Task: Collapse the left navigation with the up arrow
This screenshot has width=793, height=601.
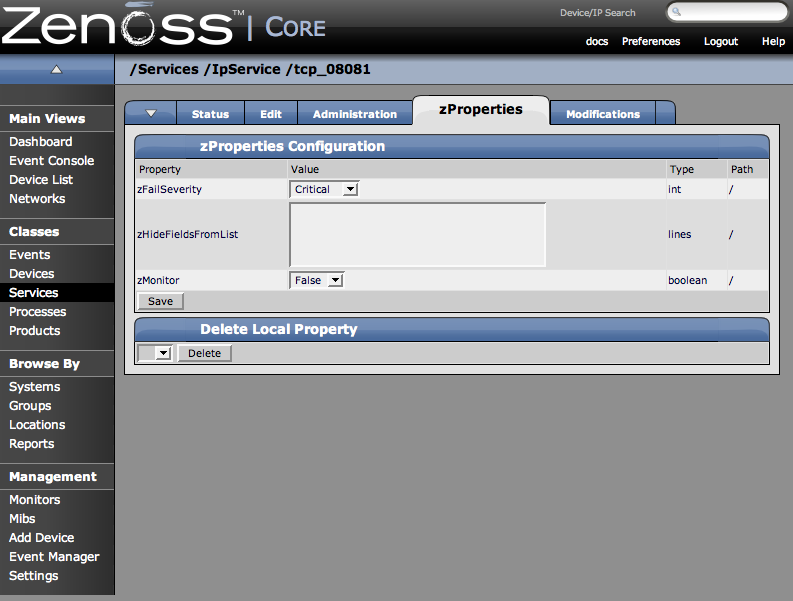Action: click(x=57, y=69)
